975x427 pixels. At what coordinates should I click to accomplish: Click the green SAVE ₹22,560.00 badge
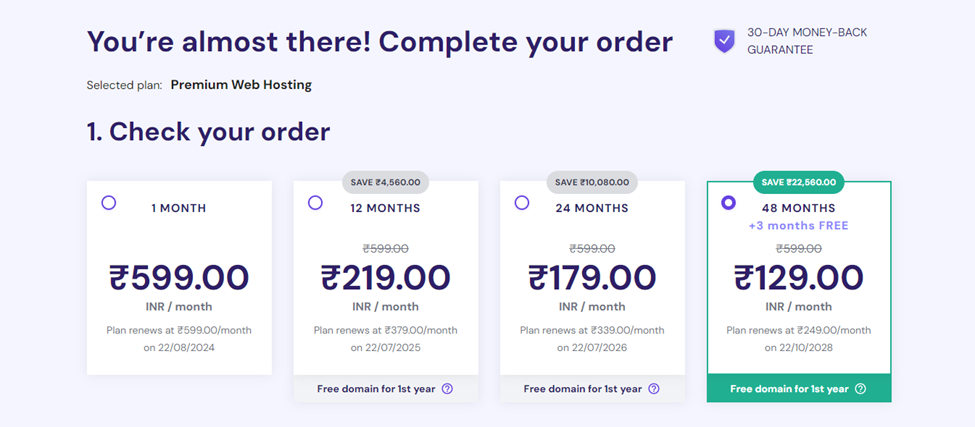798,182
